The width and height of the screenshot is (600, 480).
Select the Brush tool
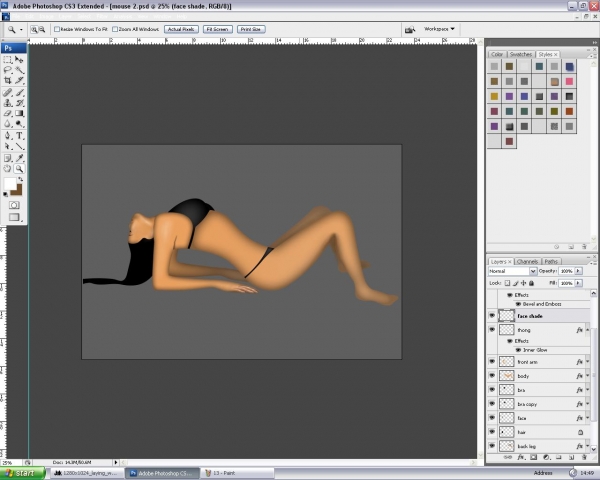19,92
